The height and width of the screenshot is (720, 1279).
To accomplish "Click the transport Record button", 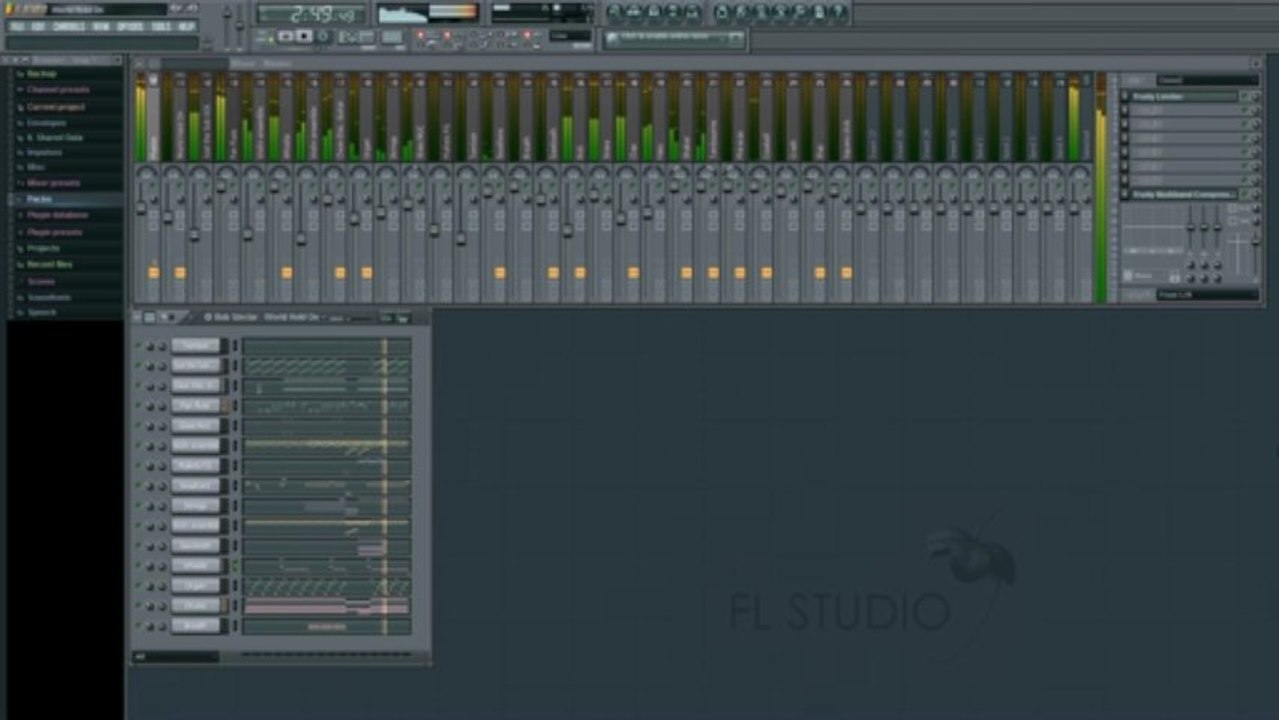I will click(323, 36).
